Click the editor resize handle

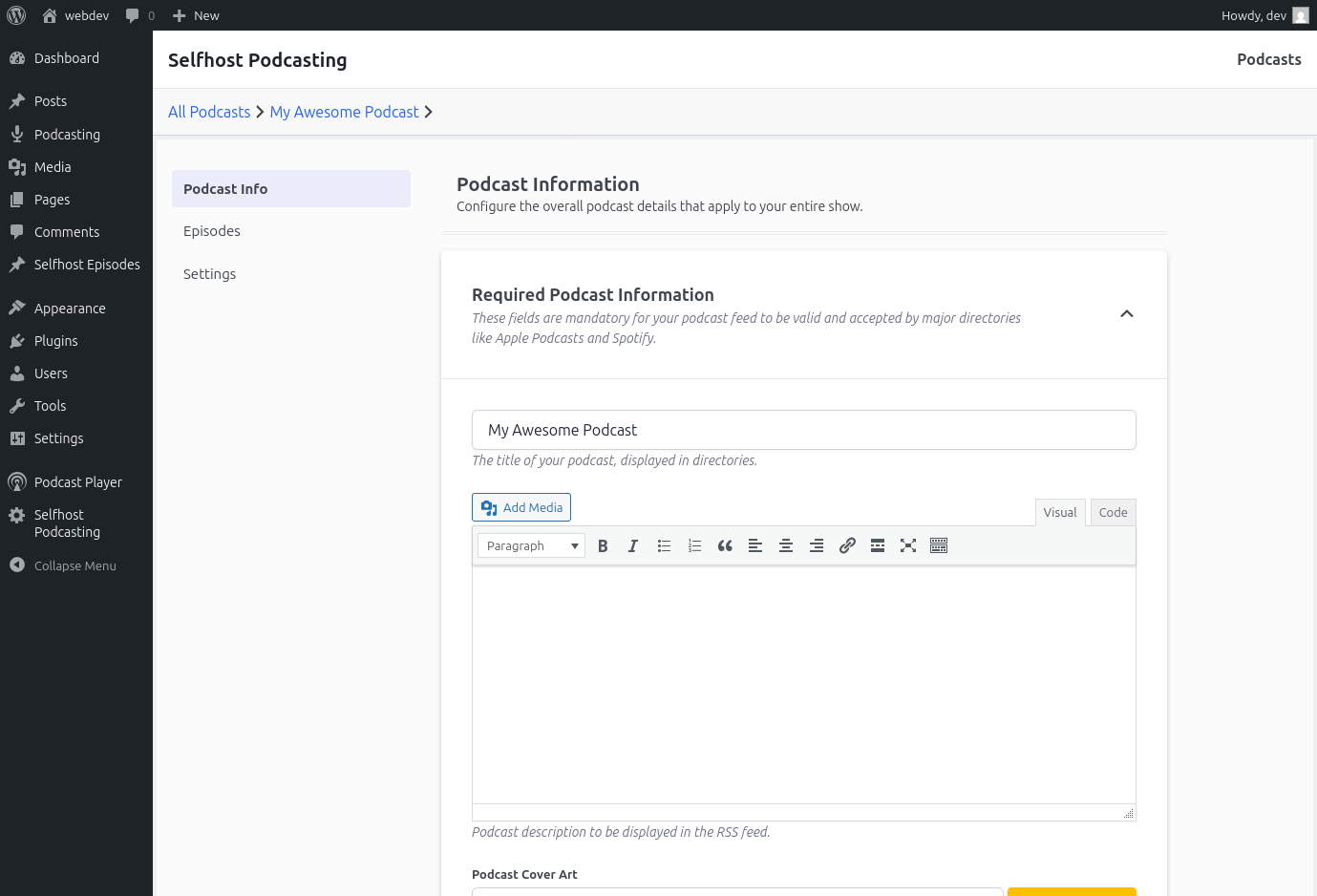click(1128, 813)
